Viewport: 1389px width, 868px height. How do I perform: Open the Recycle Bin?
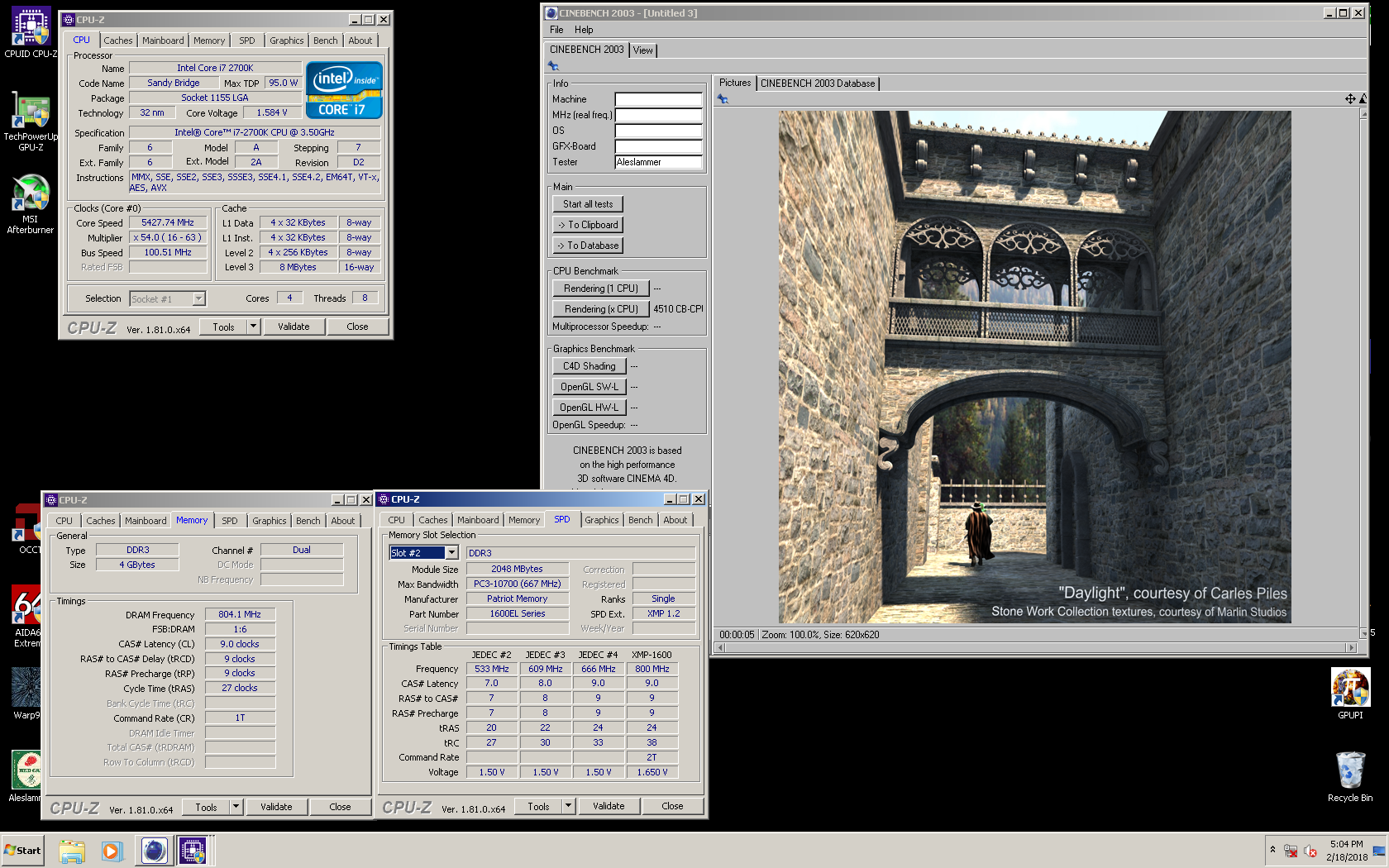(1350, 777)
